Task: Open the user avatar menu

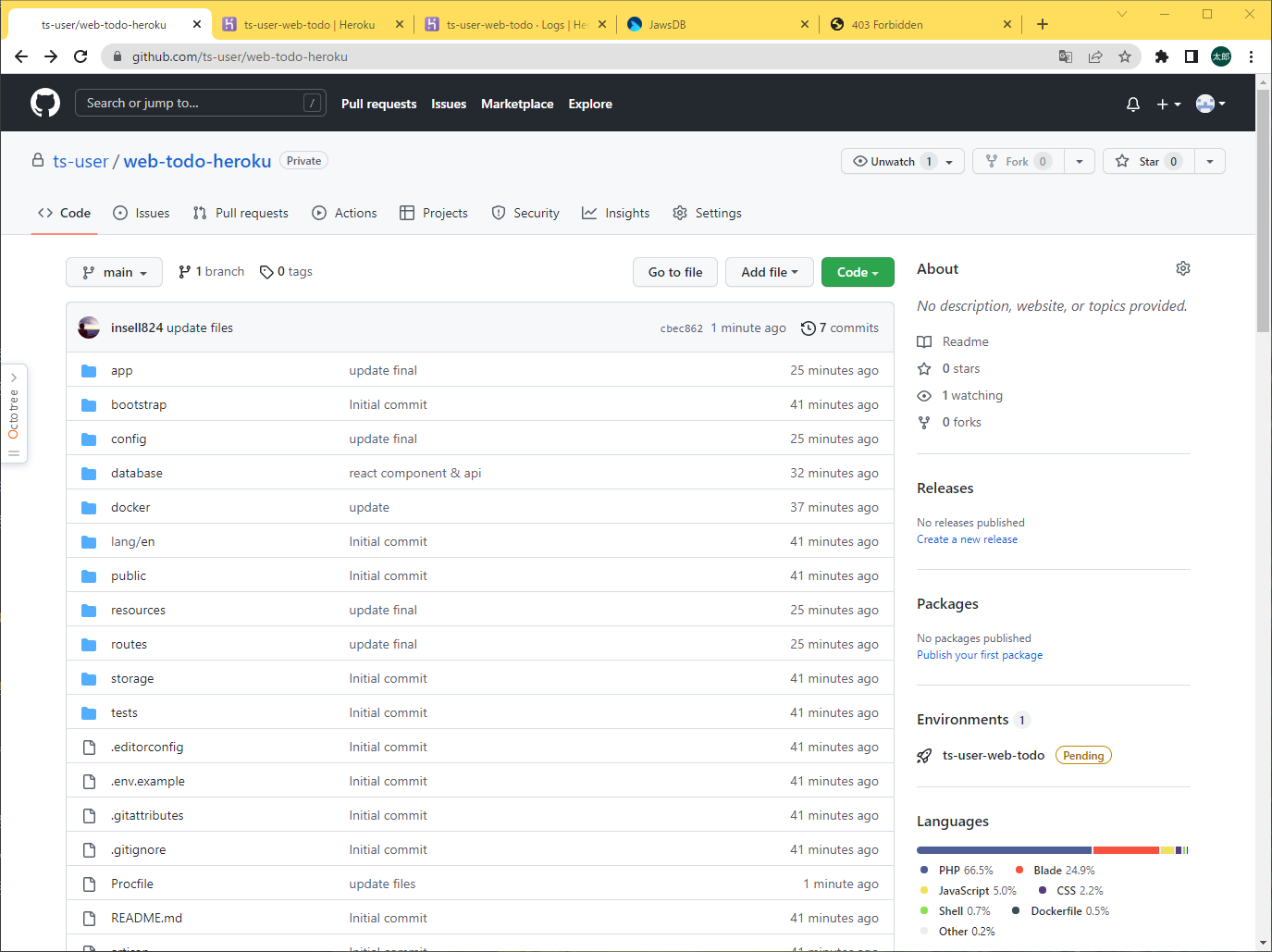Action: (x=1210, y=104)
